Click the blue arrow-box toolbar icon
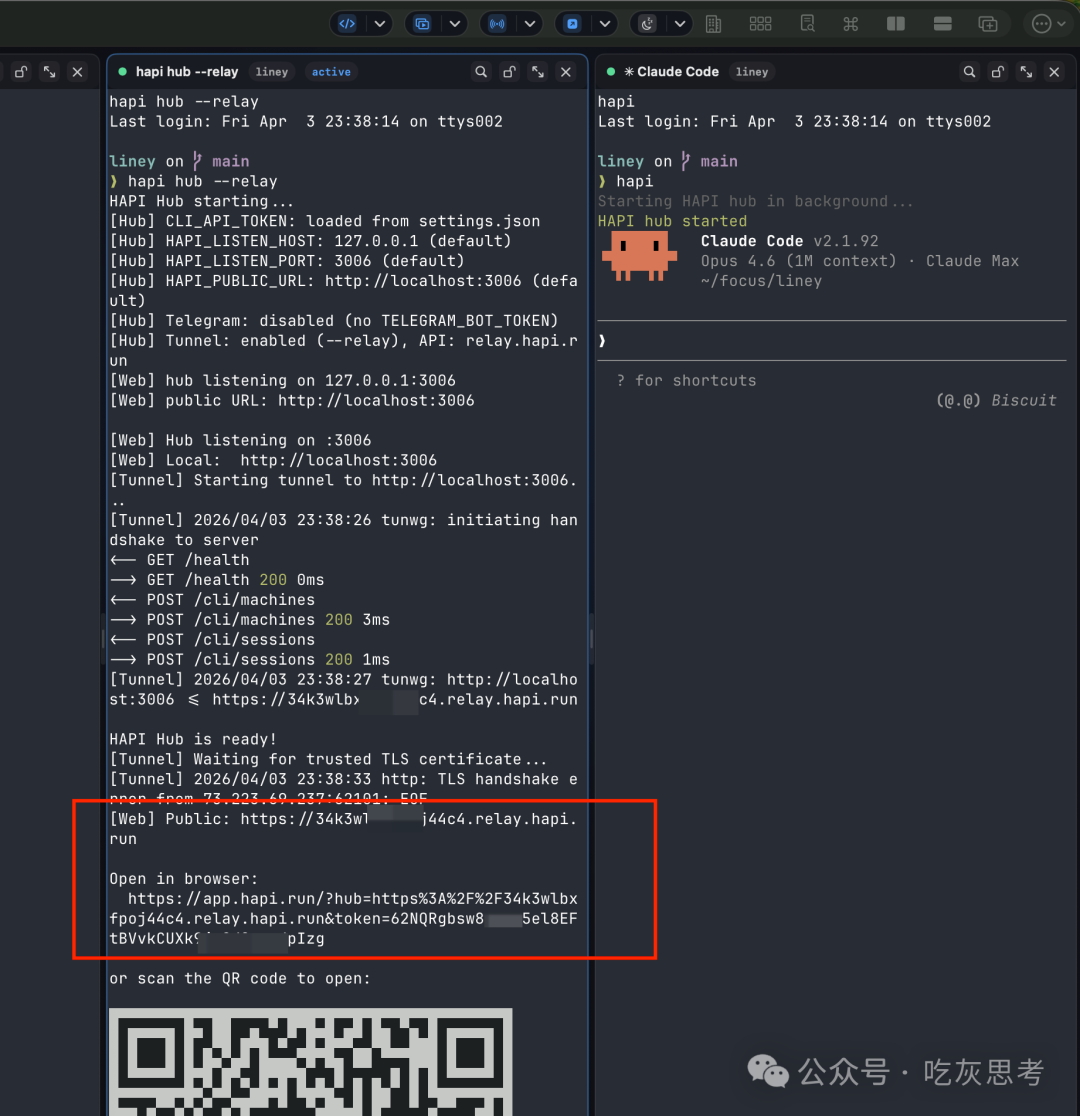The height and width of the screenshot is (1116, 1080). coord(572,23)
